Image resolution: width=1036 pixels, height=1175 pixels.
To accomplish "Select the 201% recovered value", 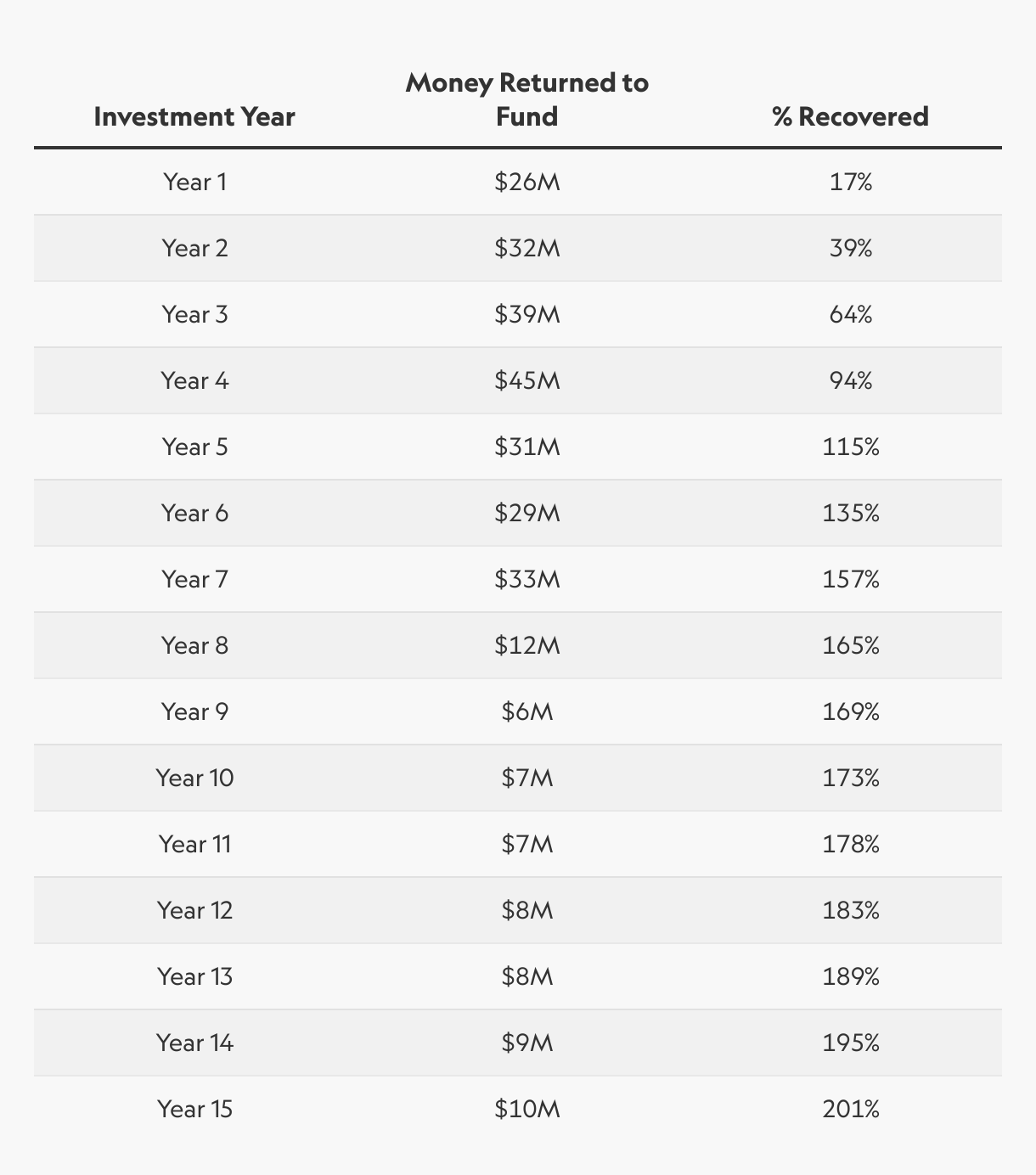I will coord(850,1109).
